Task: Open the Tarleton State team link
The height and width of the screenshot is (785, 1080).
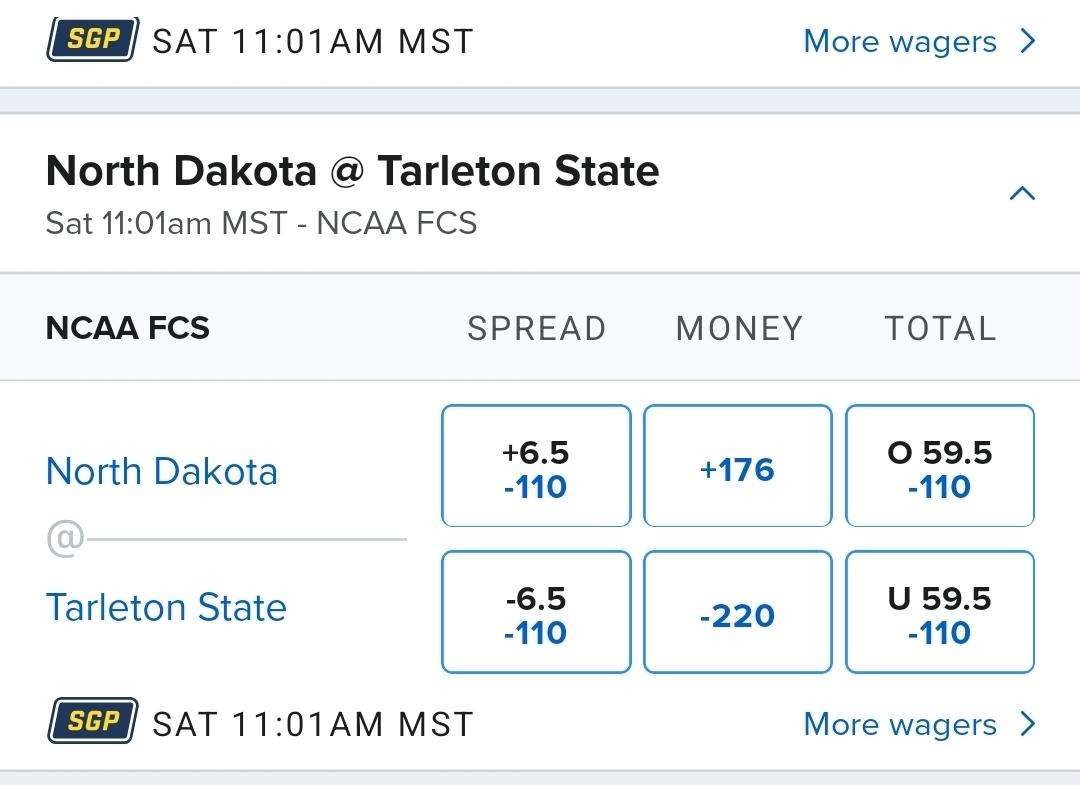Action: coord(166,608)
